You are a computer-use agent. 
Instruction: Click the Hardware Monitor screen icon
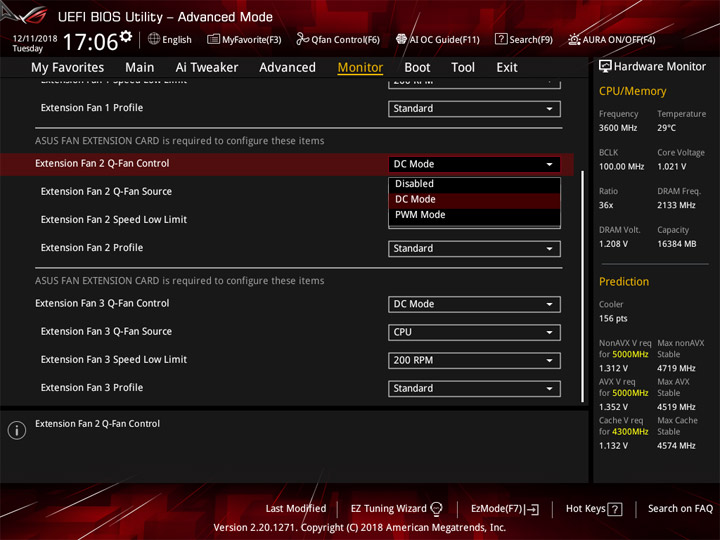[x=605, y=66]
